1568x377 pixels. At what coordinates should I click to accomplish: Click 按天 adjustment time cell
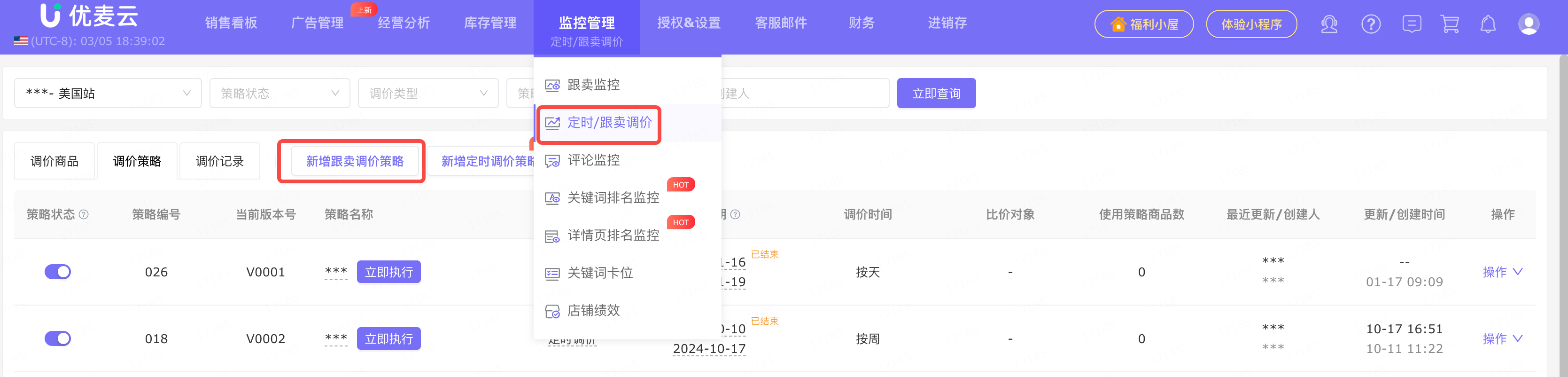[x=868, y=272]
